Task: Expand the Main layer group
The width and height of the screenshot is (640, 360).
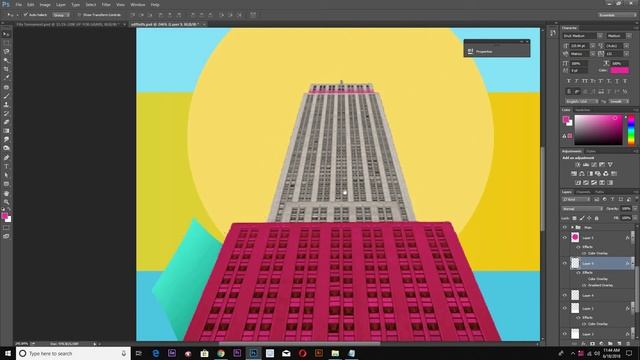Action: tap(572, 227)
